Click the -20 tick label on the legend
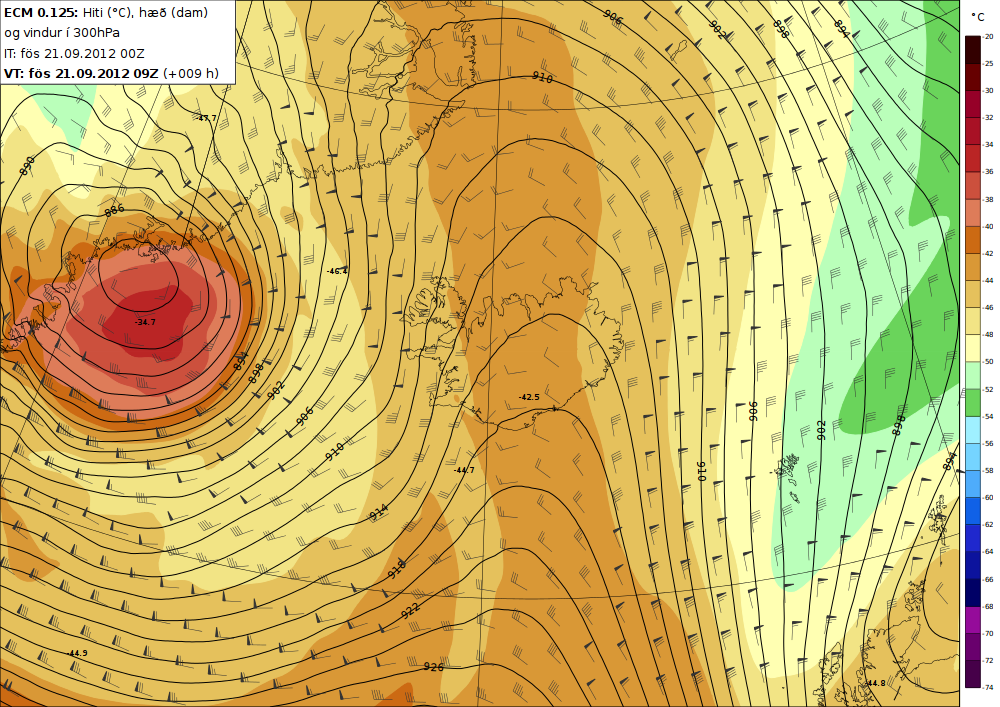1000x707 pixels. [x=989, y=37]
